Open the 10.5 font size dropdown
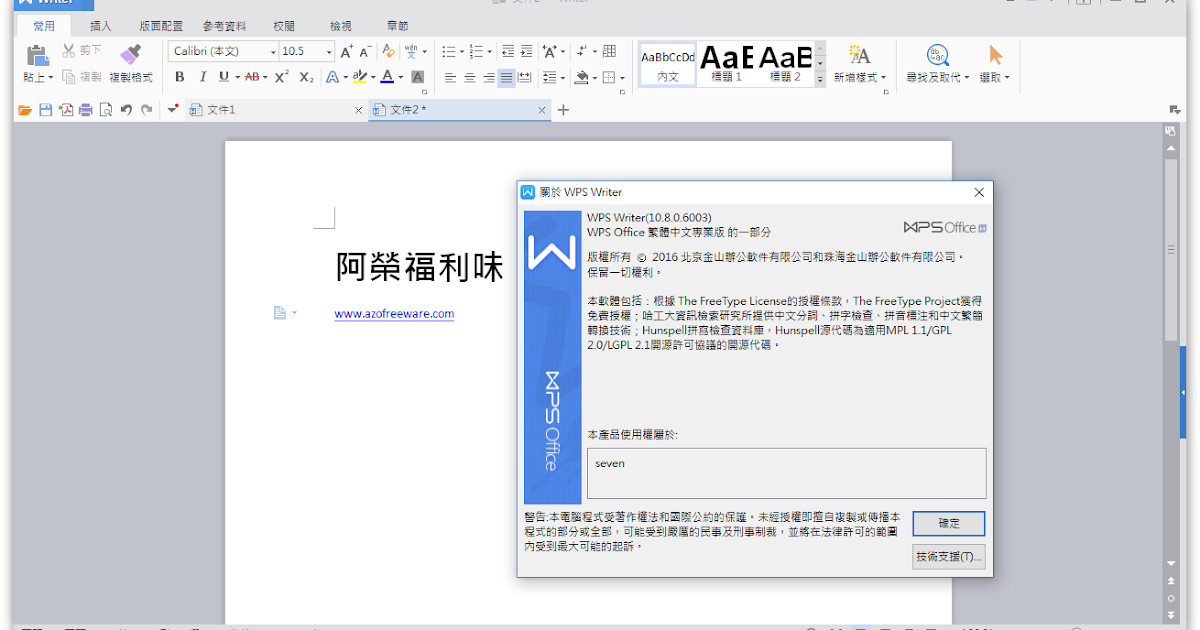 (329, 51)
